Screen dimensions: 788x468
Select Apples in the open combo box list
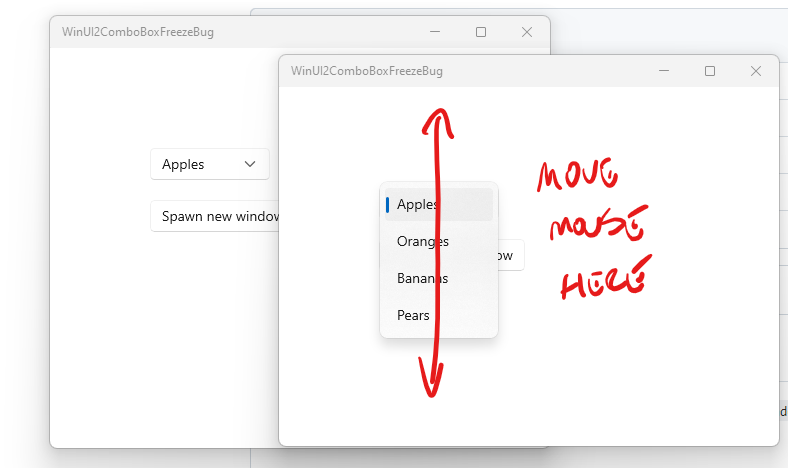[x=439, y=205]
